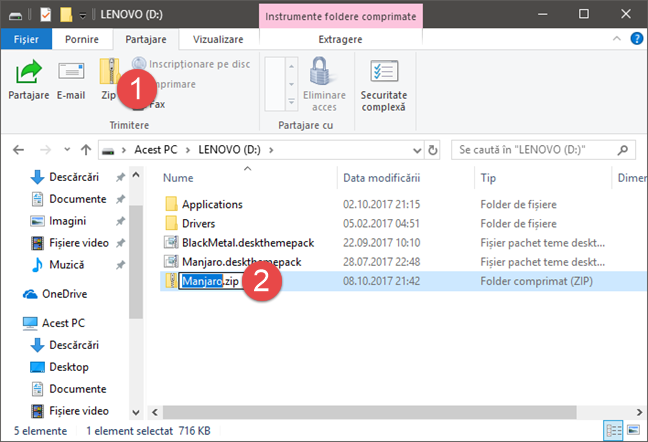Select the Drivers folder
Image resolution: width=648 pixels, height=442 pixels.
pos(198,223)
